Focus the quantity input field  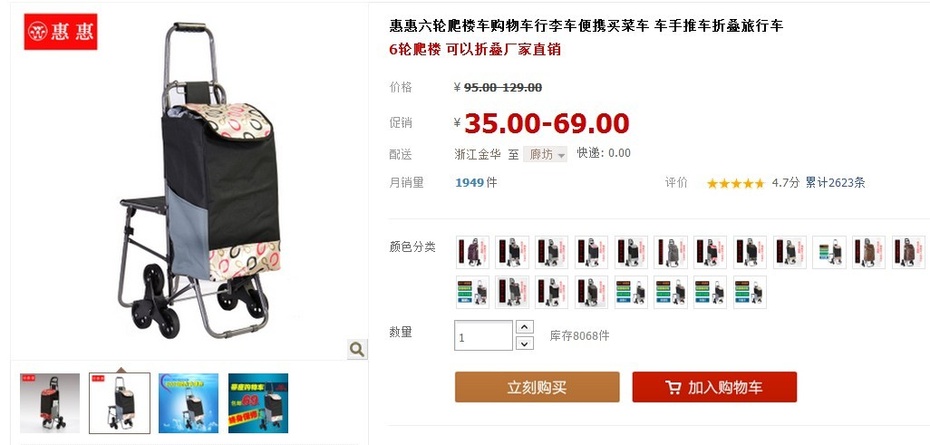[483, 335]
